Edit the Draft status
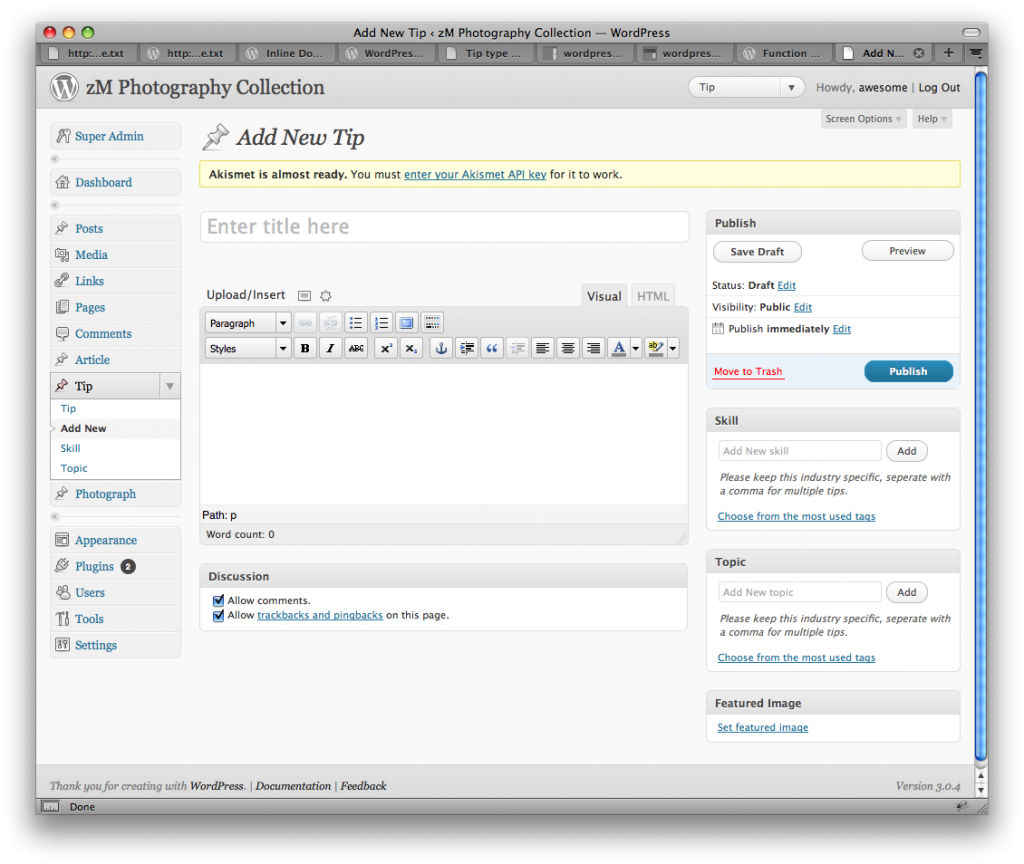The image size is (1024, 864). 786,285
